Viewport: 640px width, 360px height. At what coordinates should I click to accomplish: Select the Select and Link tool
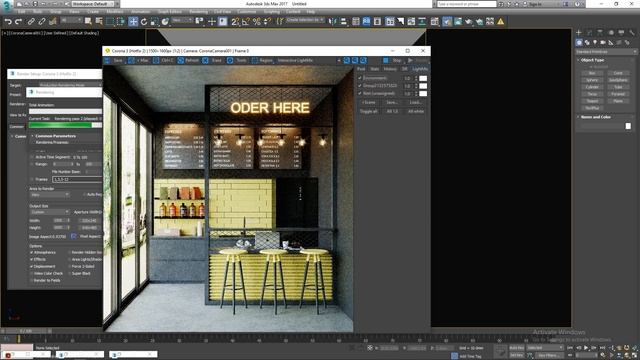(x=31, y=21)
